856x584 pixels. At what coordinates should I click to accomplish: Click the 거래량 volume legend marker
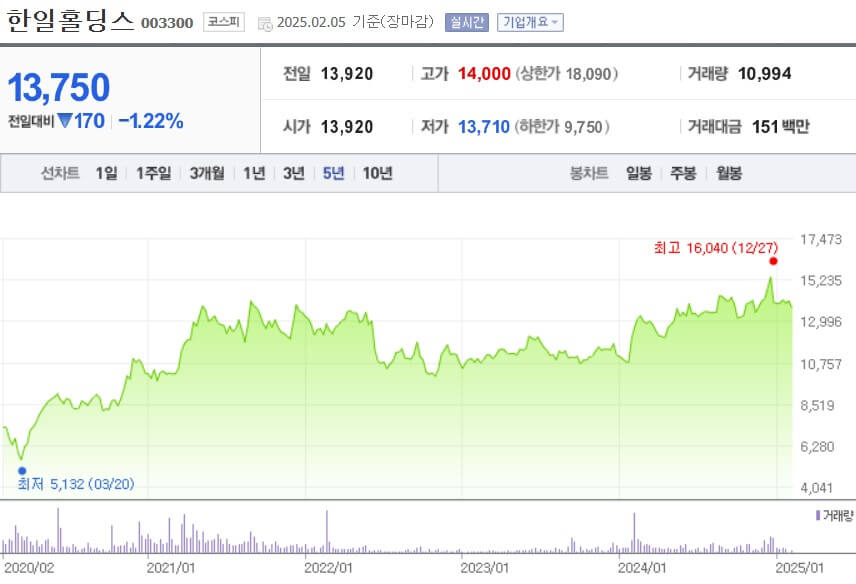click(818, 515)
